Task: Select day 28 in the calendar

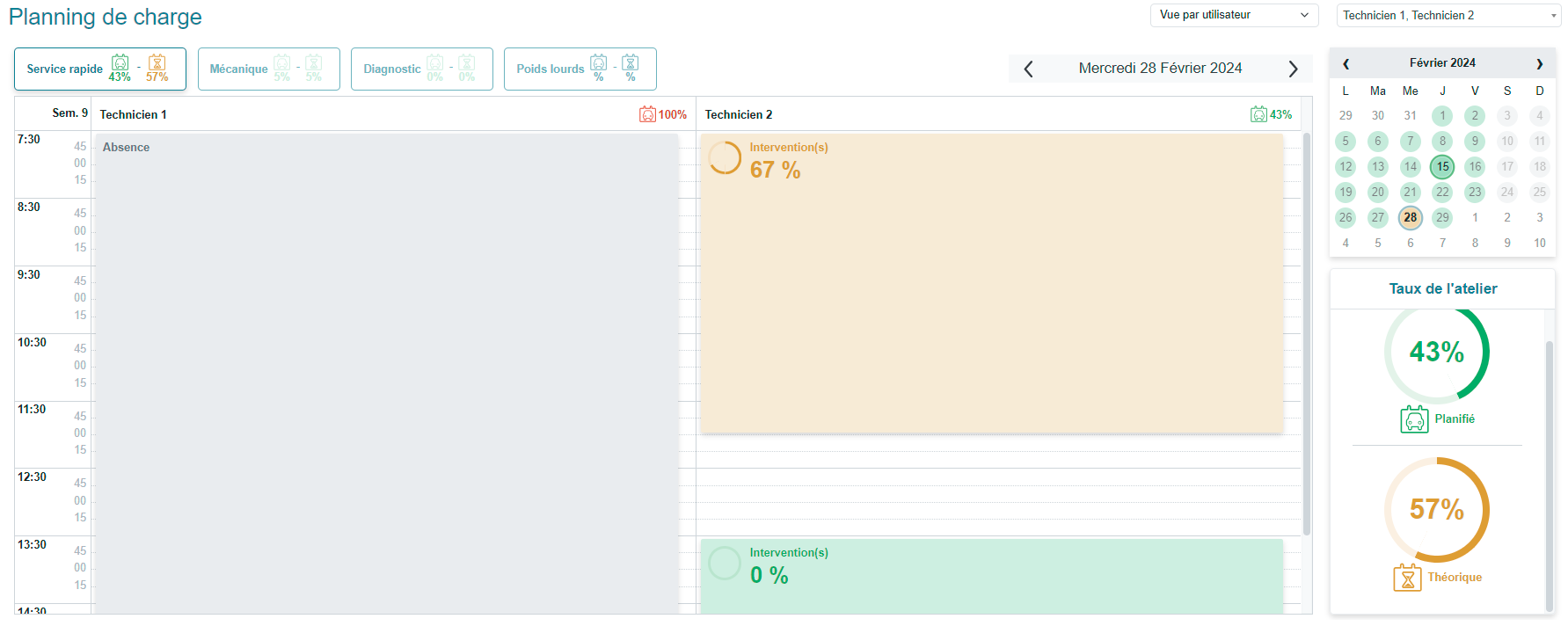Action: point(1411,217)
